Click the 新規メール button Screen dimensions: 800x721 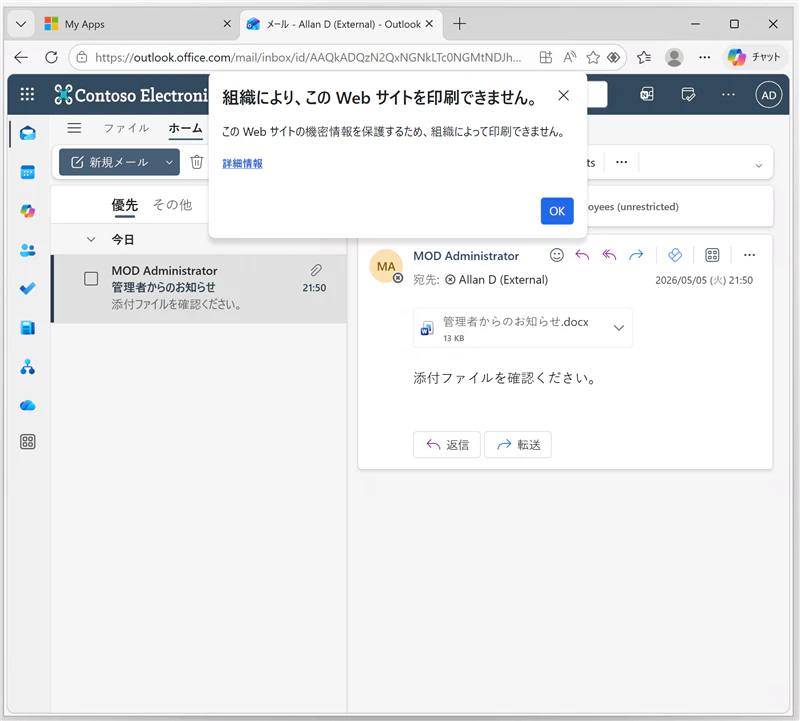[110, 162]
